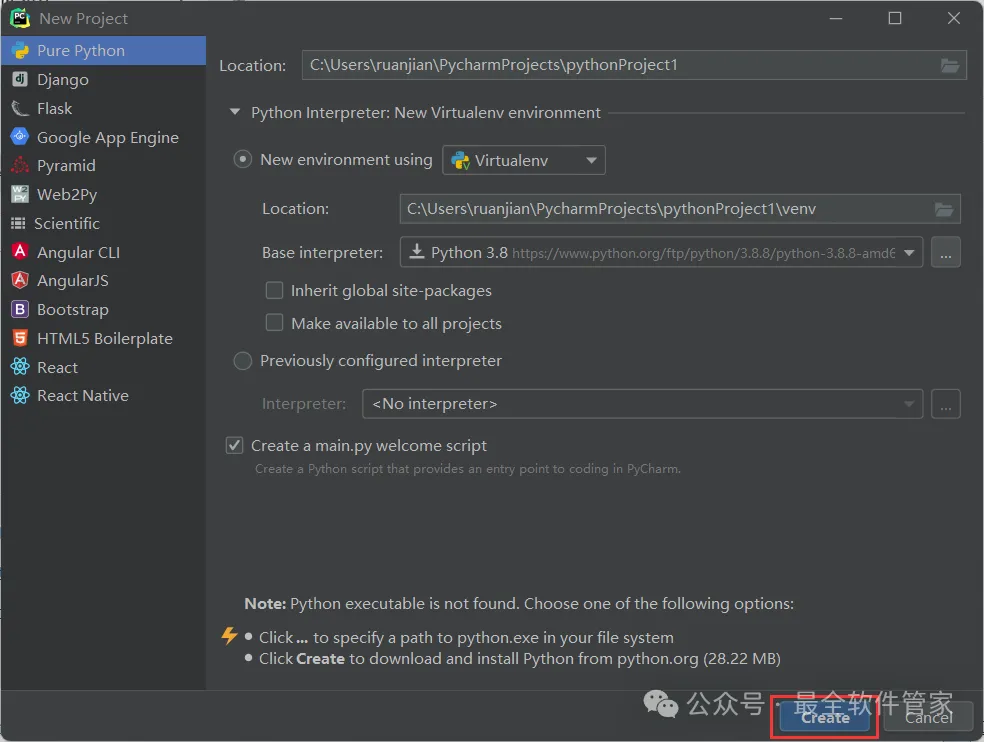Screen dimensions: 984x742
Task: Click the Scientific grid icon
Action: tap(18, 223)
